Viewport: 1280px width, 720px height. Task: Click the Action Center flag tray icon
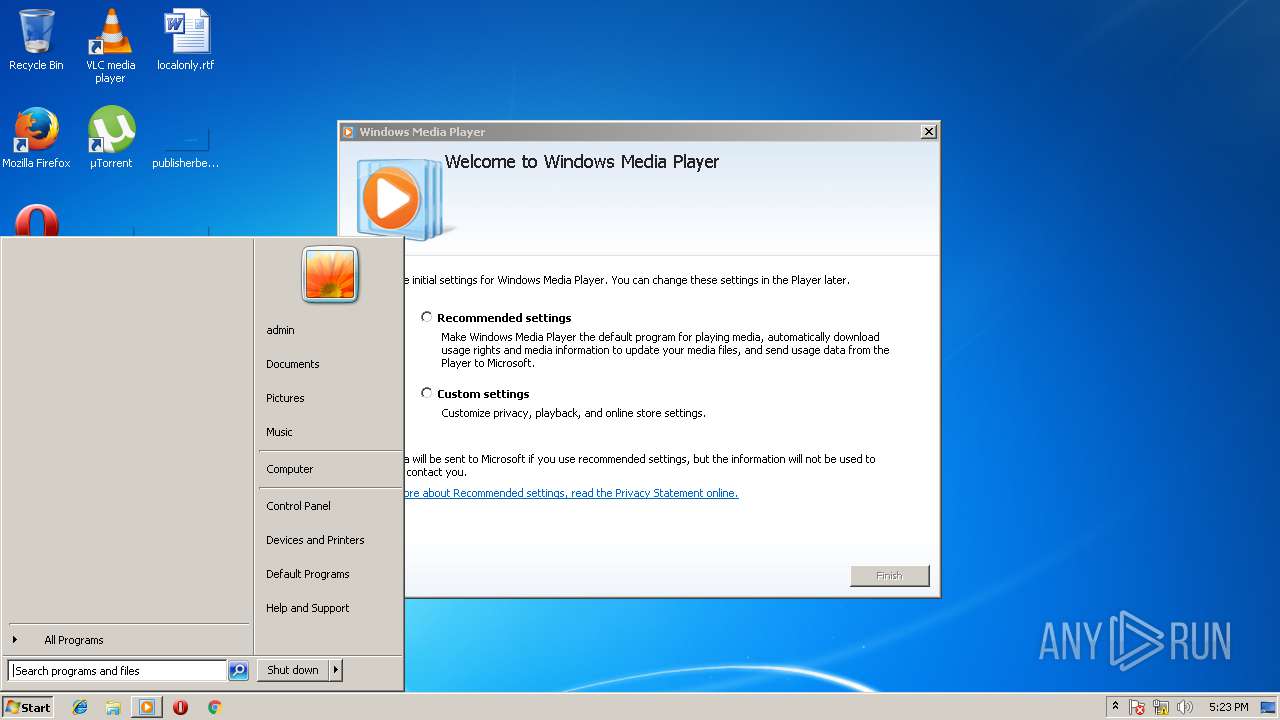1137,707
